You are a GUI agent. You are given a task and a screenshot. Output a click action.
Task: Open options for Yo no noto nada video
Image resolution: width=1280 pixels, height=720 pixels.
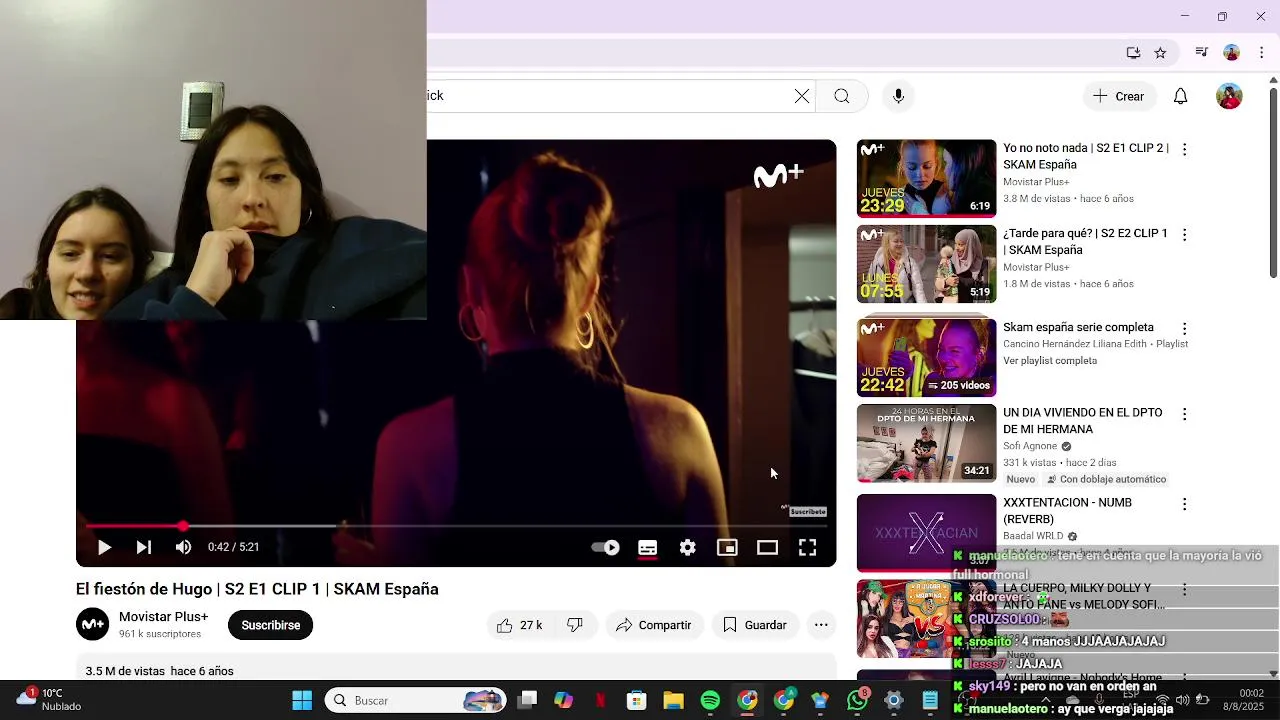[x=1184, y=149]
